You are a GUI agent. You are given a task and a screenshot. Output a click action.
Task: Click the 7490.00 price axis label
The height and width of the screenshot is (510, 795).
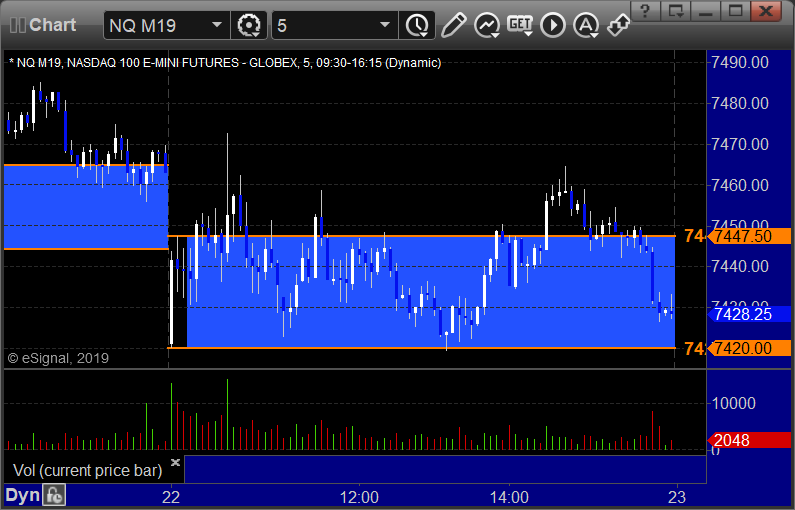coord(740,62)
